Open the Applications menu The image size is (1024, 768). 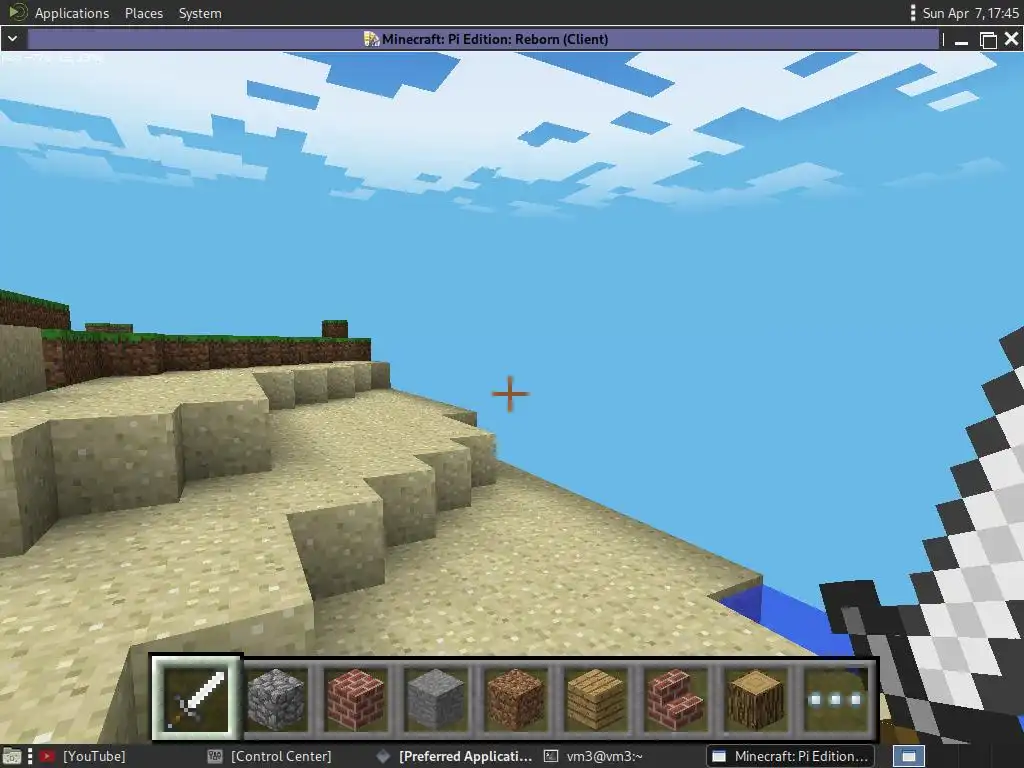point(72,13)
